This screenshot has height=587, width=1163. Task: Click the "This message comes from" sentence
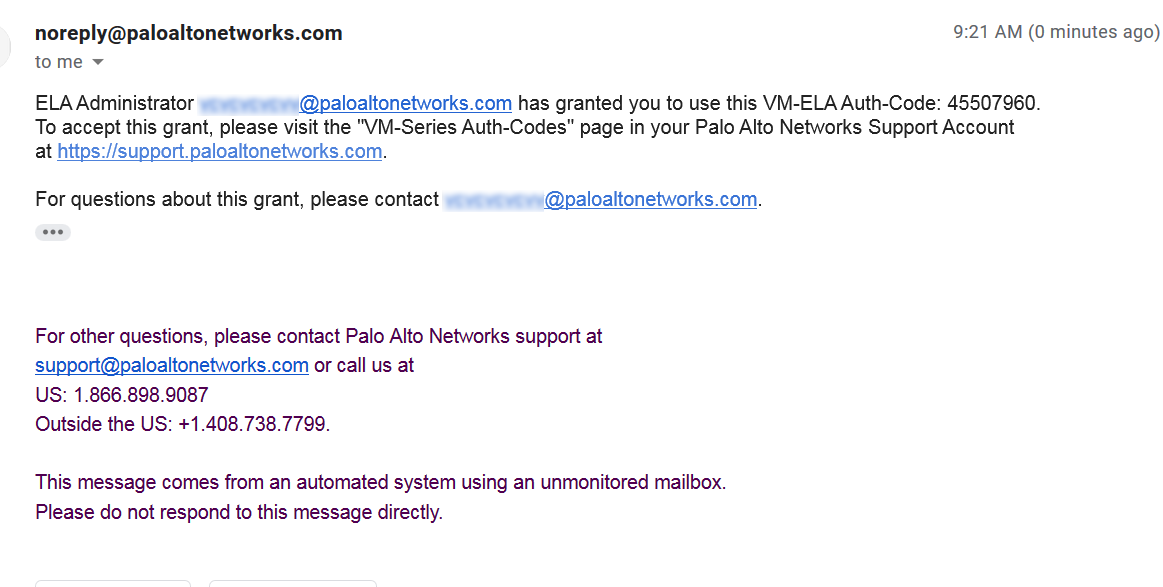[x=380, y=483]
